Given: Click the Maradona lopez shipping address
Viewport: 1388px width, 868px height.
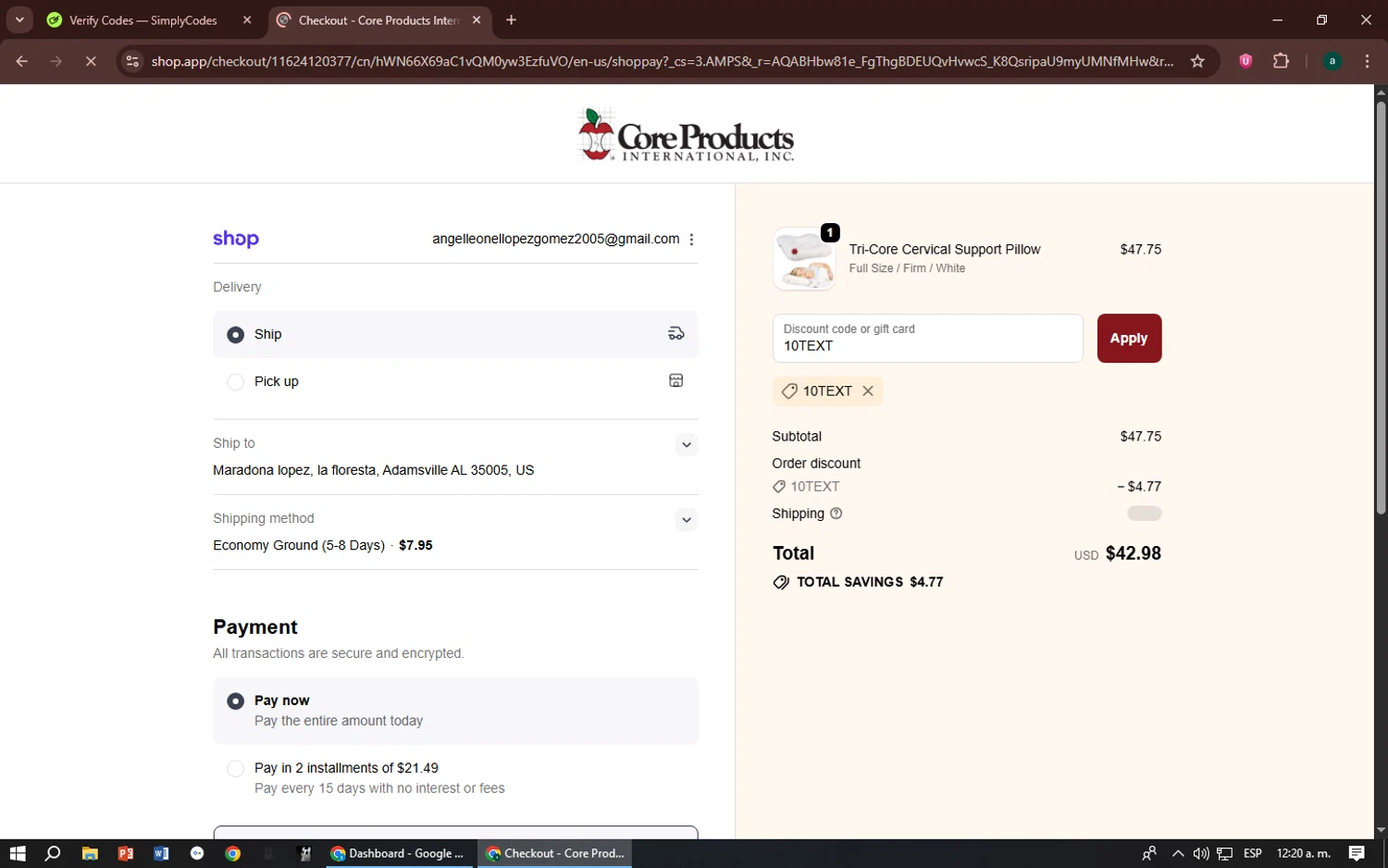Looking at the screenshot, I should [x=373, y=470].
